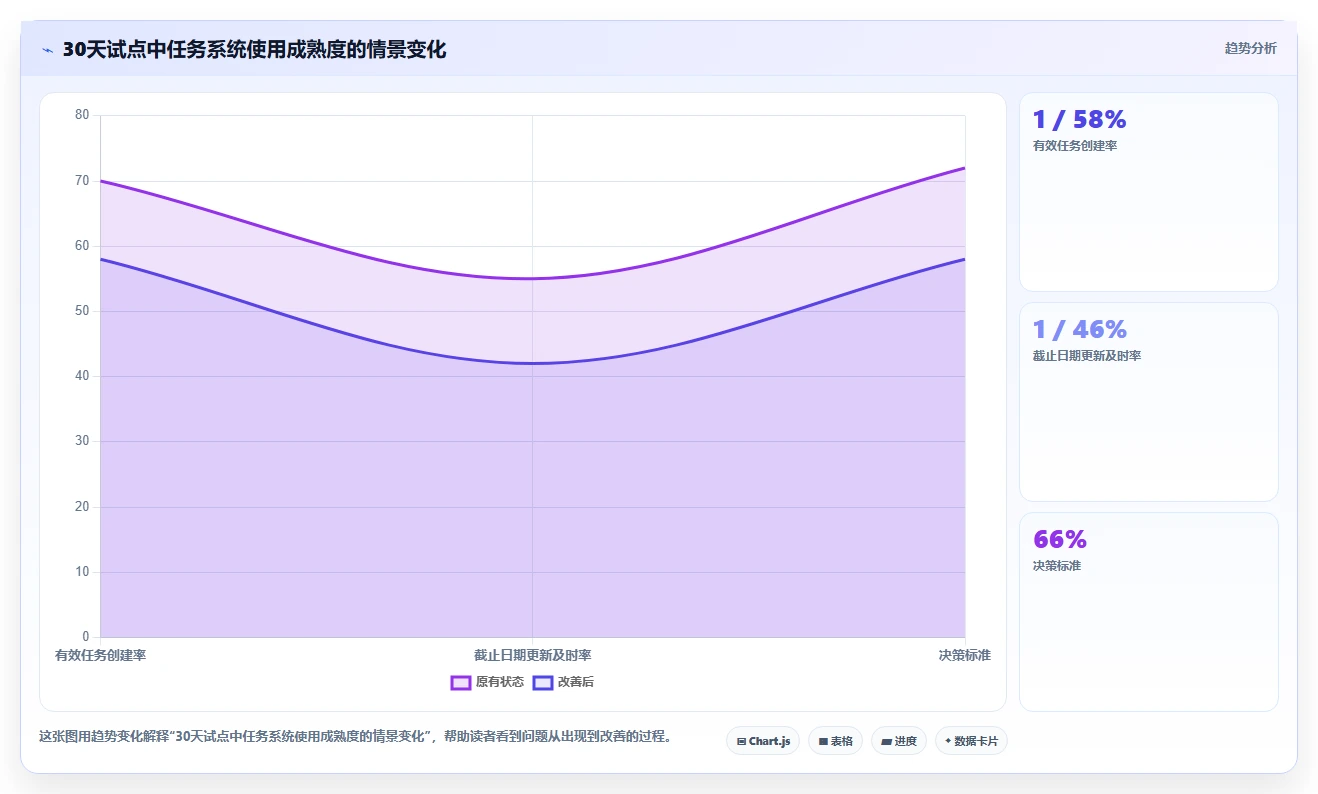Click the 趋势分析 label in header
Image resolution: width=1318 pixels, height=794 pixels.
tap(1250, 48)
